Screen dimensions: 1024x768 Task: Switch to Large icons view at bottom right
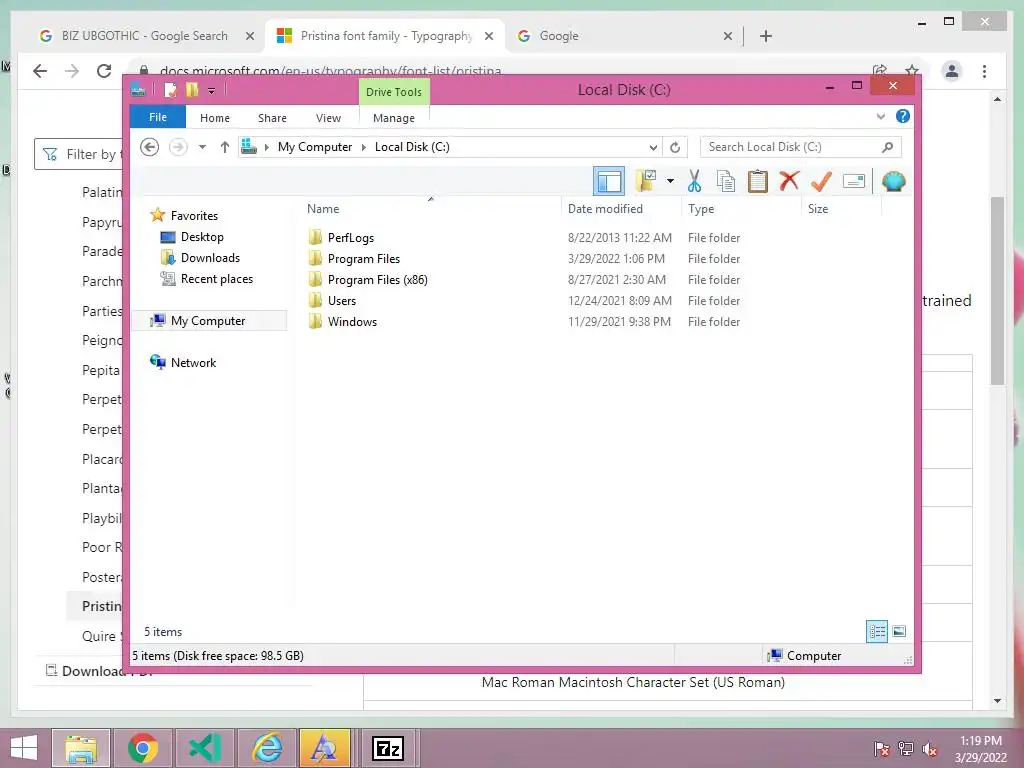(x=899, y=631)
